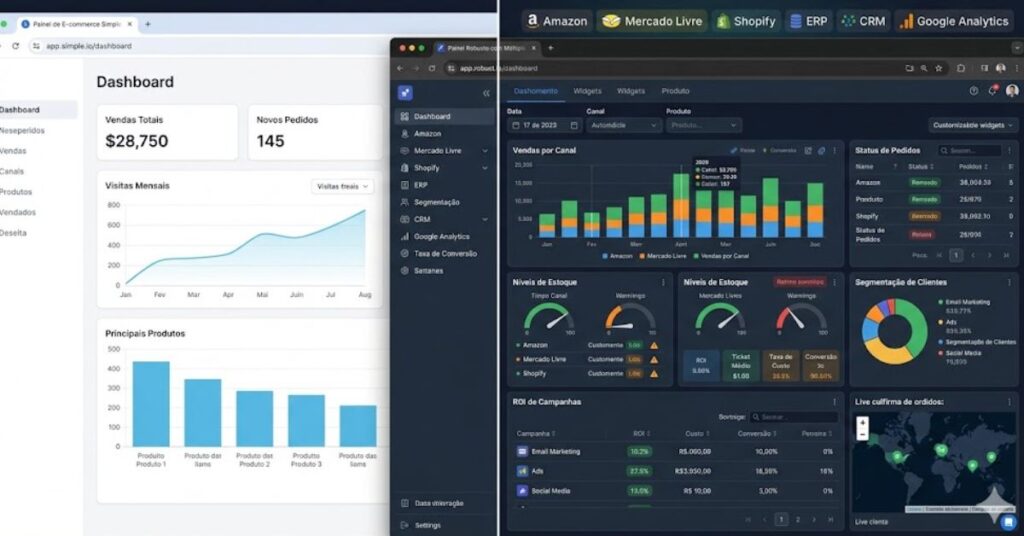Expand Mercado Livre in the dark sidebar
Image resolution: width=1024 pixels, height=536 pixels.
click(485, 151)
